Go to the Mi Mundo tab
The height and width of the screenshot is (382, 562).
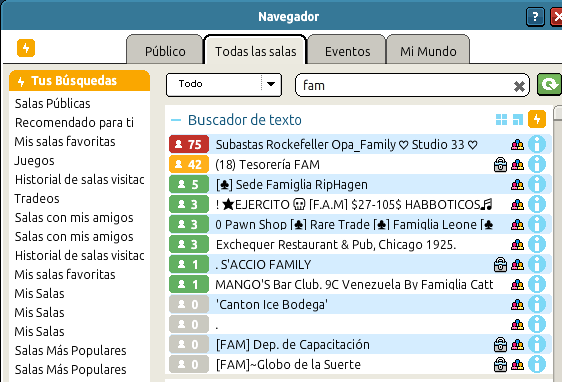(428, 51)
